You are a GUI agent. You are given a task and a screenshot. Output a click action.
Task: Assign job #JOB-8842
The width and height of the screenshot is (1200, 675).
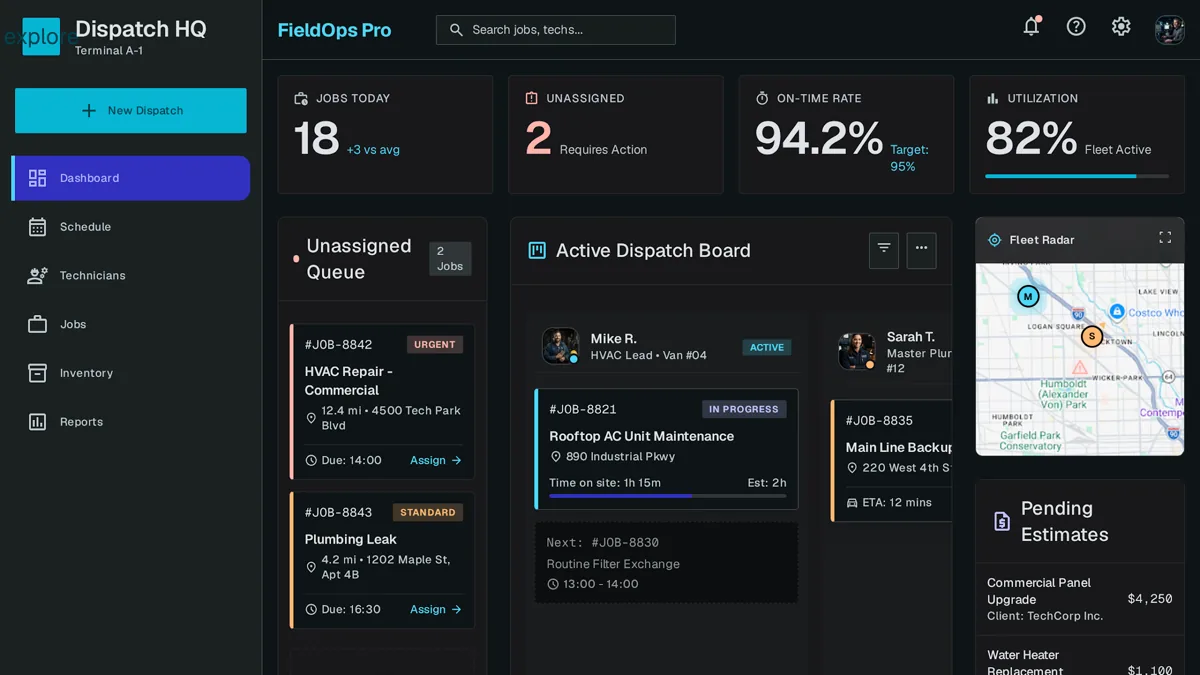coord(436,460)
